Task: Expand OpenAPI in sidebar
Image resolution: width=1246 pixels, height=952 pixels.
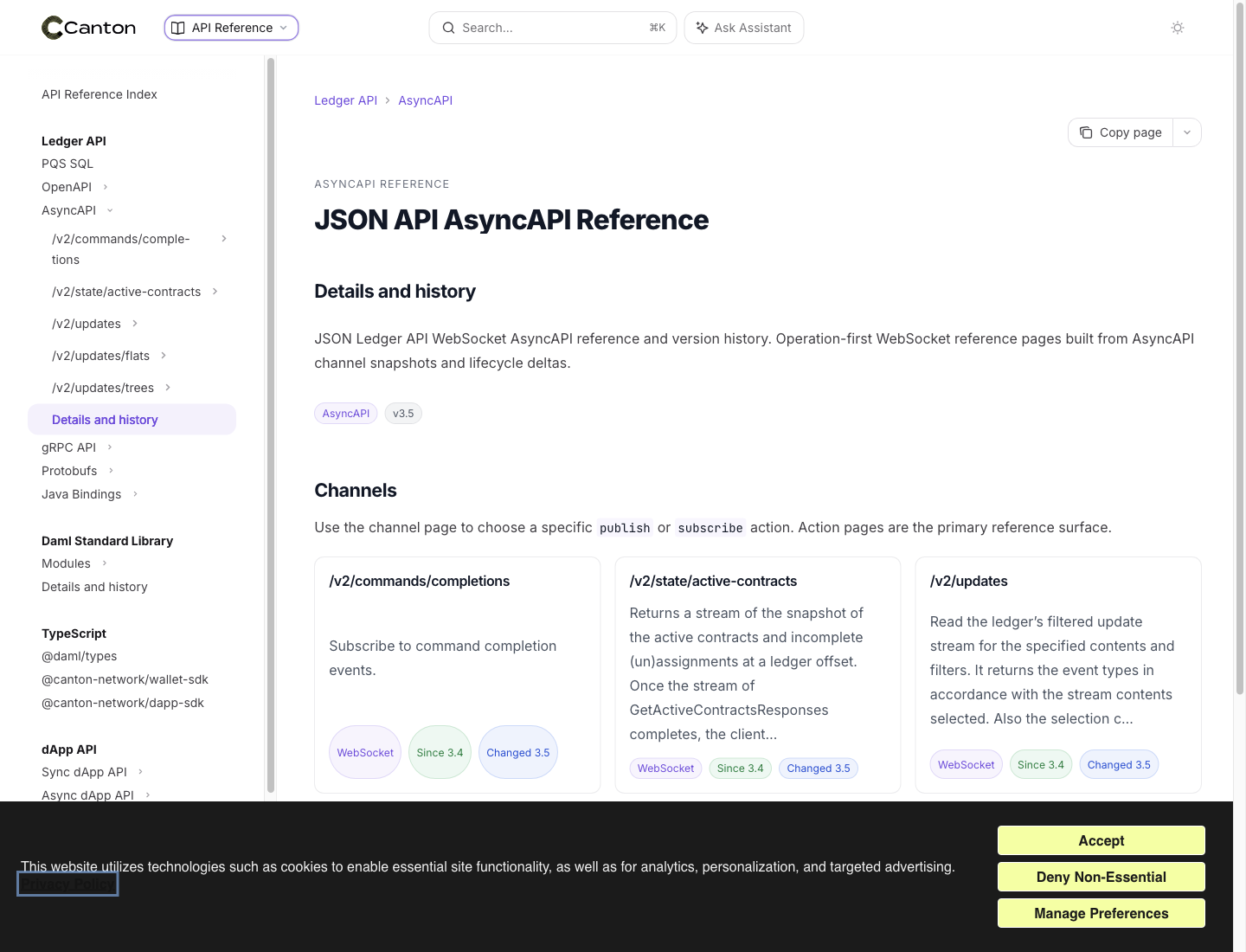Action: click(x=75, y=187)
